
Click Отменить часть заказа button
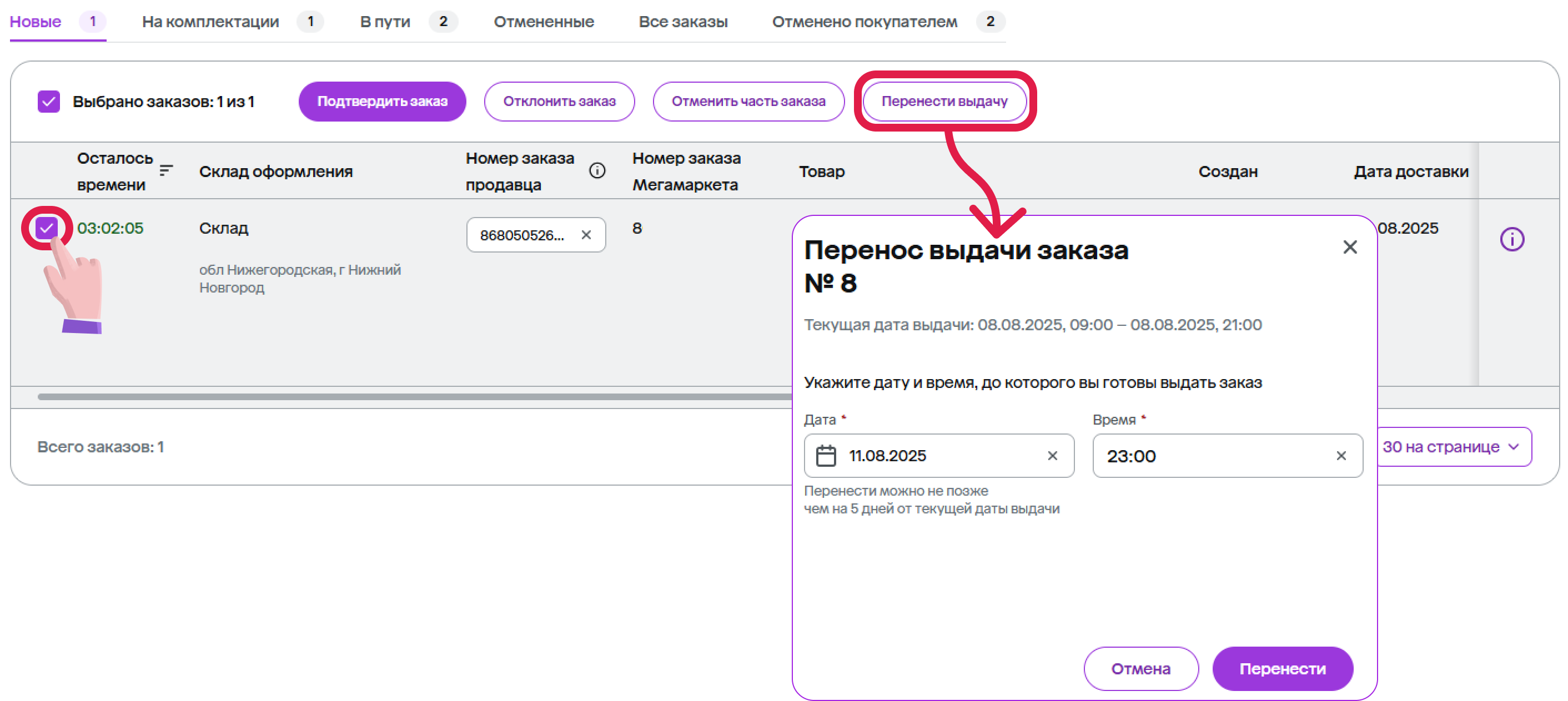748,101
